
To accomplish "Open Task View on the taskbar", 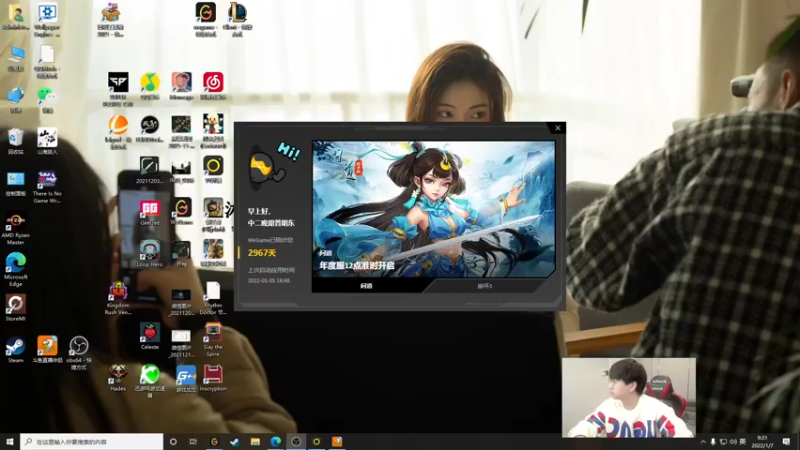I will 193,441.
